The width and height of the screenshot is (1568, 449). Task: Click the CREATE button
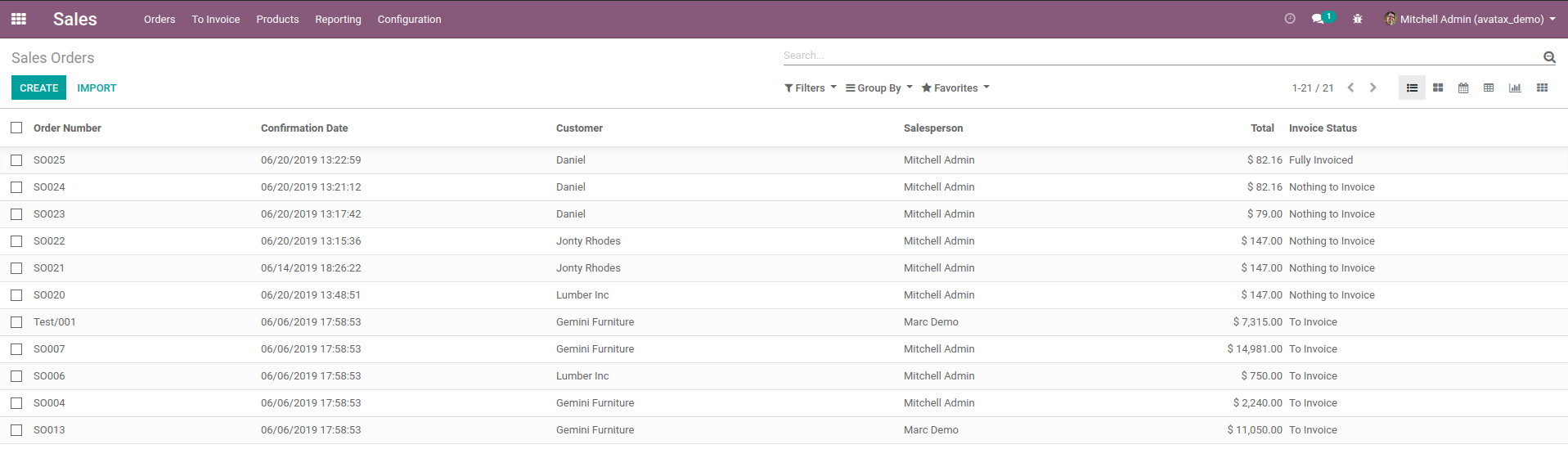point(38,88)
